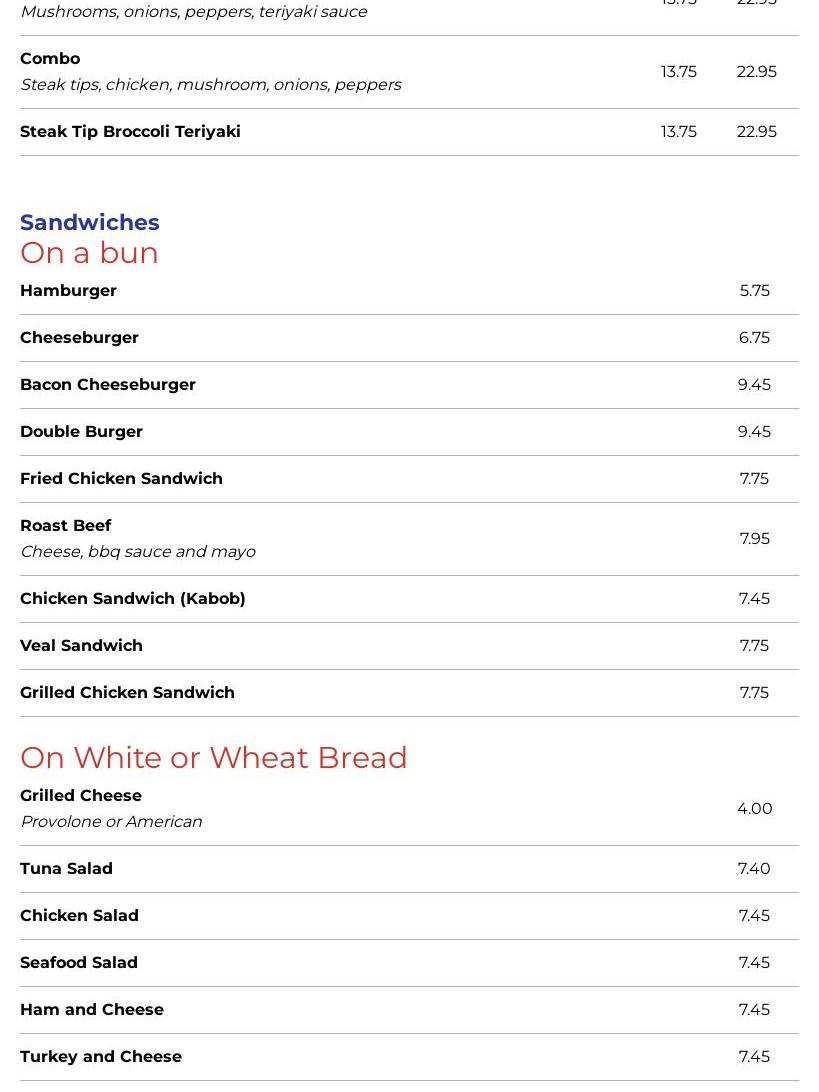The height and width of the screenshot is (1092, 819).
Task: Click the Combo teriyaki item
Action: pos(50,59)
